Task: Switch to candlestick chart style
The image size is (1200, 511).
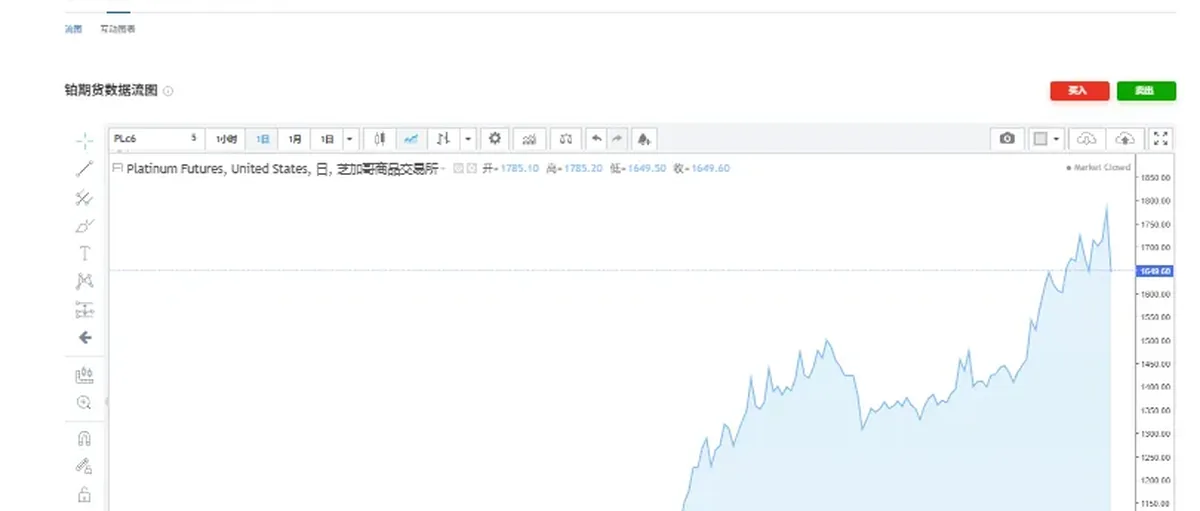Action: pos(380,139)
